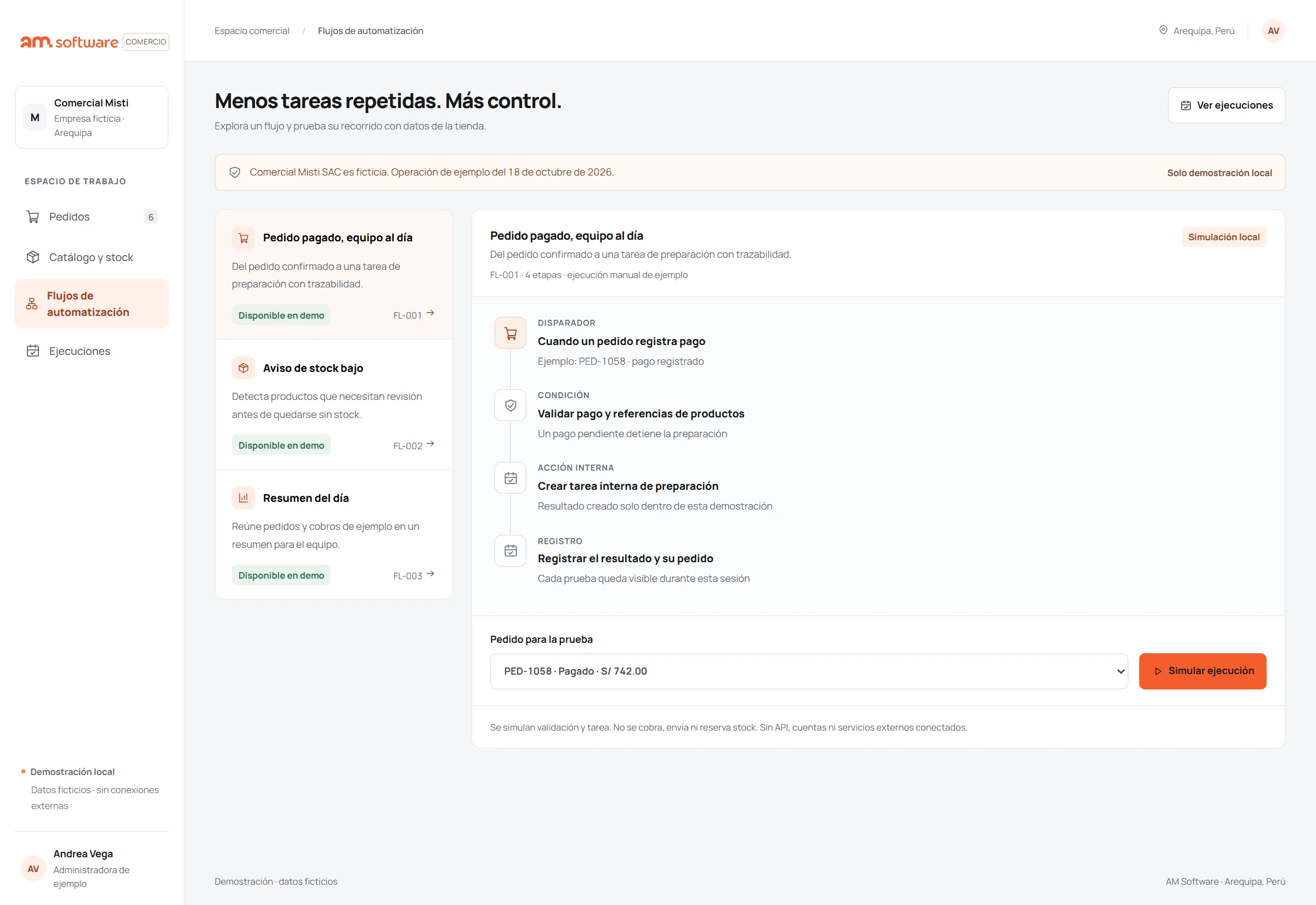Click the Solo demostración local label

coord(1219,172)
